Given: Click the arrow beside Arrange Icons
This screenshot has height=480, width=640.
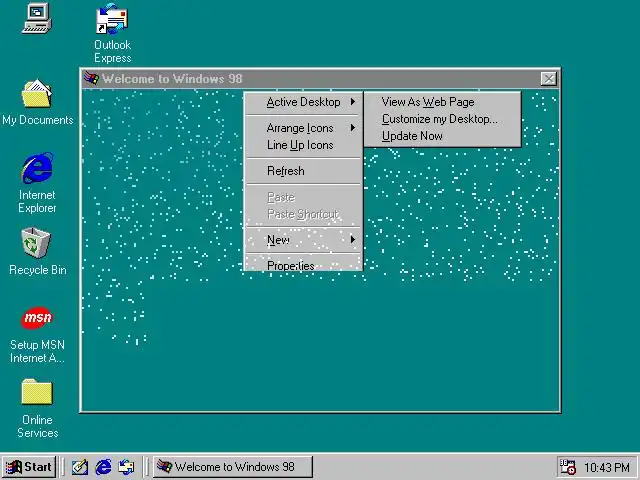Looking at the screenshot, I should (x=353, y=128).
